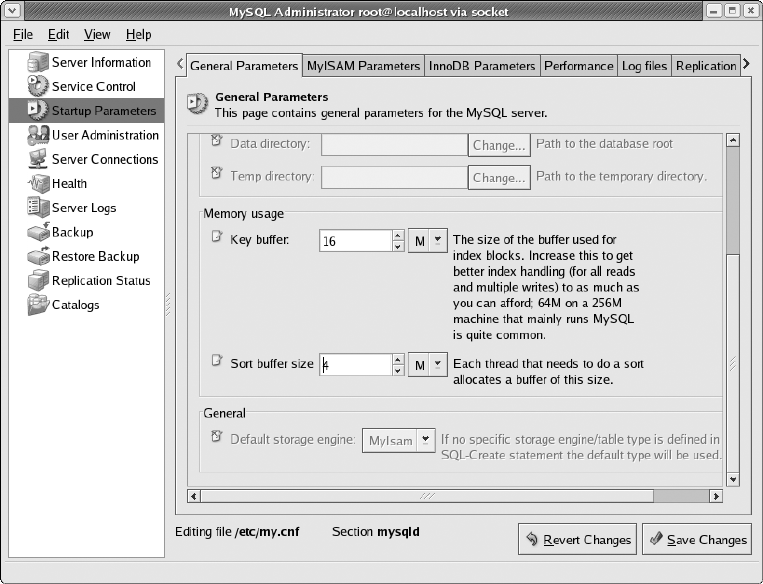Switch to the Replication tab
763x584 pixels.
click(706, 66)
